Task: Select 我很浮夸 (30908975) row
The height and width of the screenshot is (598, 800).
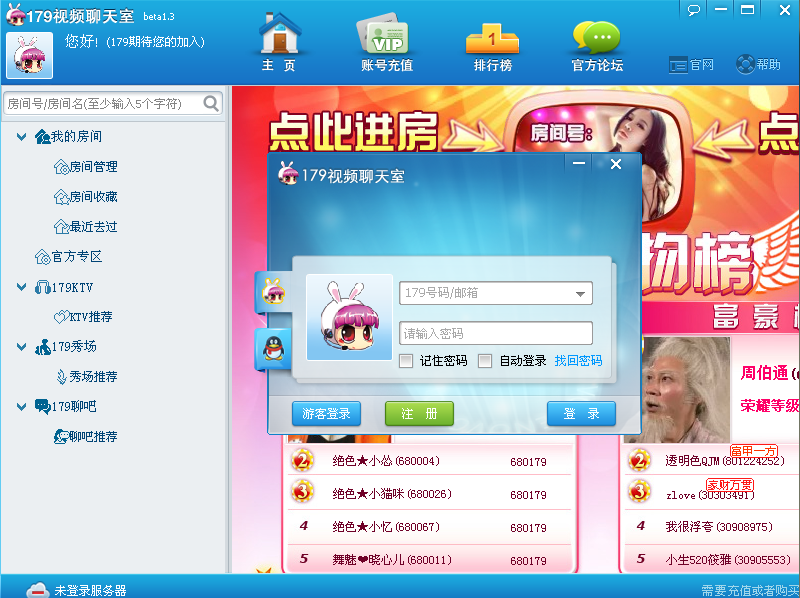Action: click(x=712, y=527)
